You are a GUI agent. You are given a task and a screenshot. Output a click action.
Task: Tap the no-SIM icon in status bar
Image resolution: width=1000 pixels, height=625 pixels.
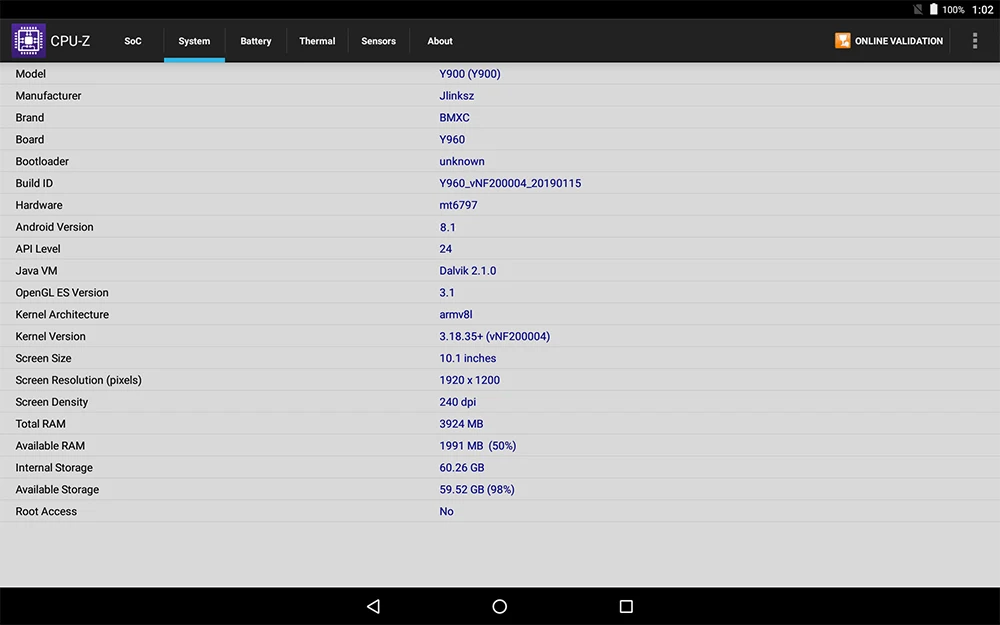[918, 9]
